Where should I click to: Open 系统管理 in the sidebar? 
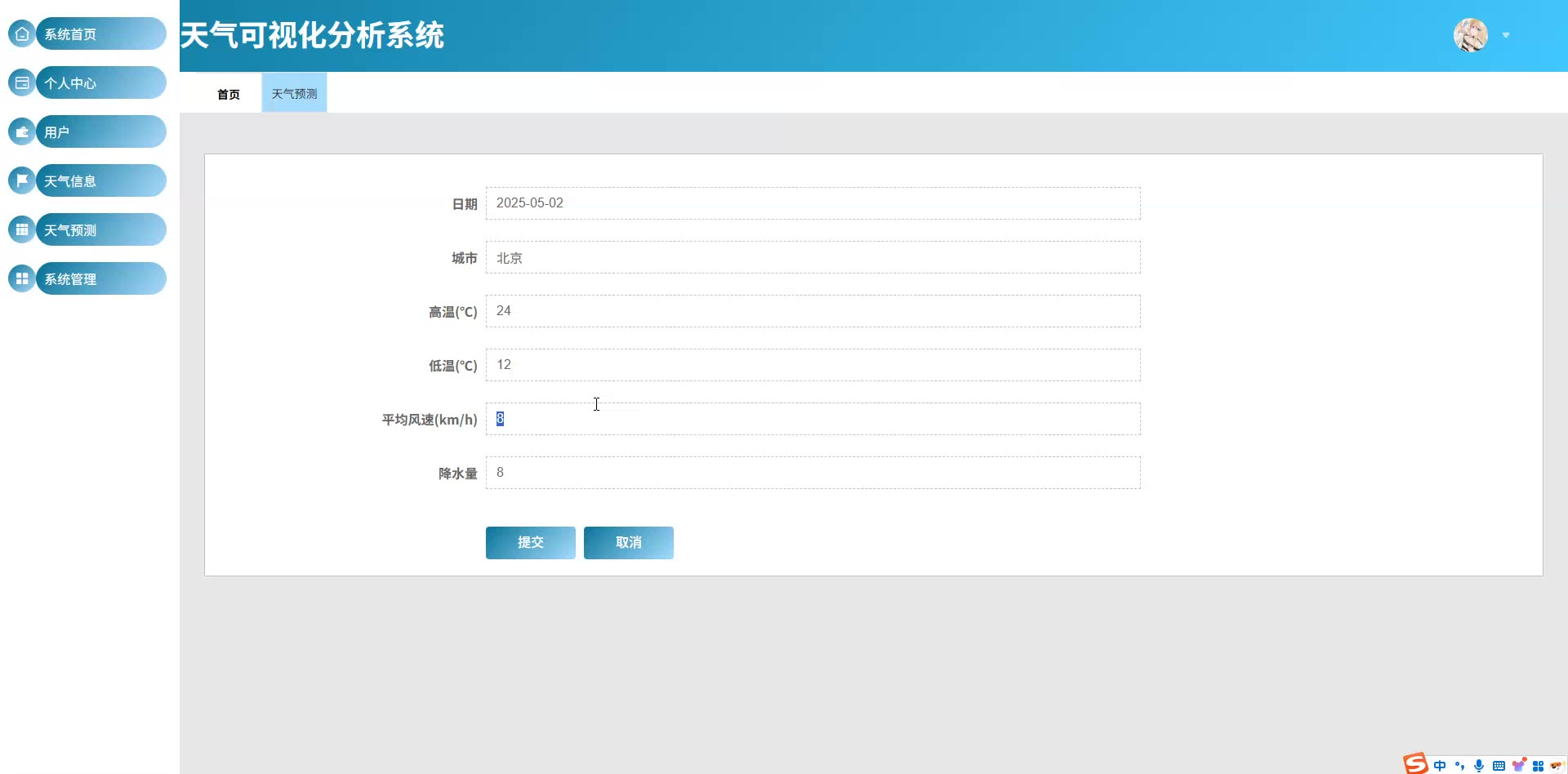pyautogui.click(x=100, y=278)
